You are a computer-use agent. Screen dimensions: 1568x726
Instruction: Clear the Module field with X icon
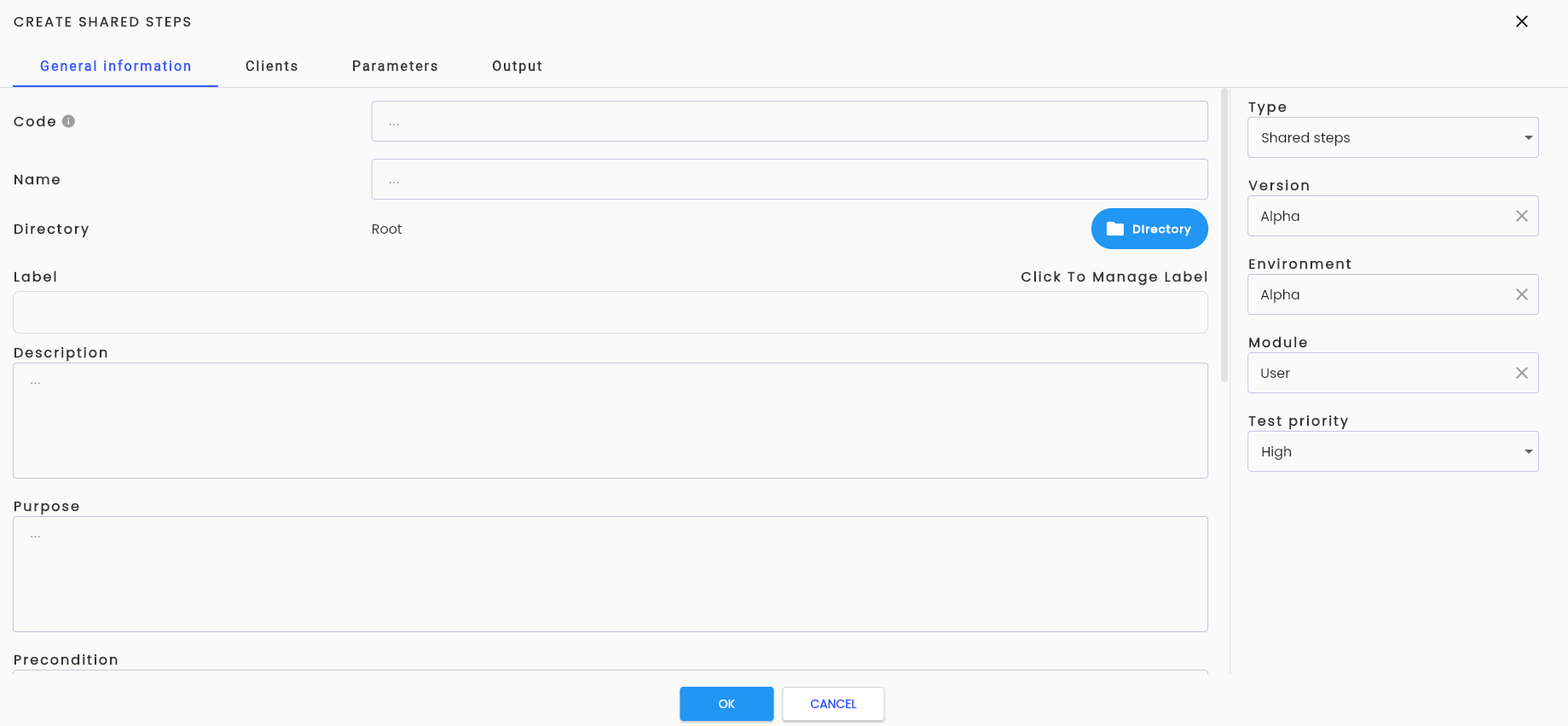tap(1522, 373)
